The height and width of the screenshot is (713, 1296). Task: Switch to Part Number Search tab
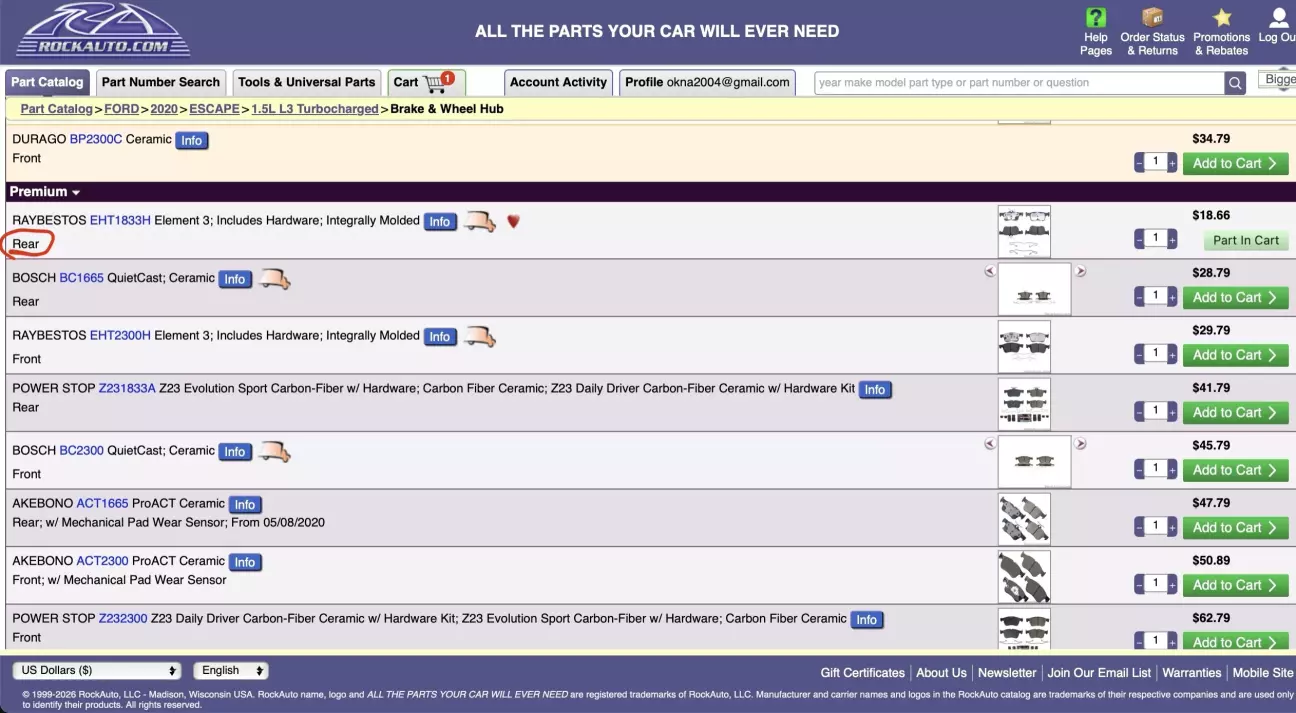[x=160, y=83]
